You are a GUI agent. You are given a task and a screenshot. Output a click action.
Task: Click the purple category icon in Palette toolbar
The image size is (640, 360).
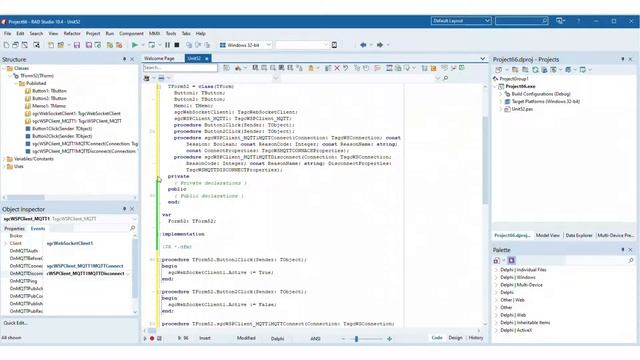(x=511, y=260)
